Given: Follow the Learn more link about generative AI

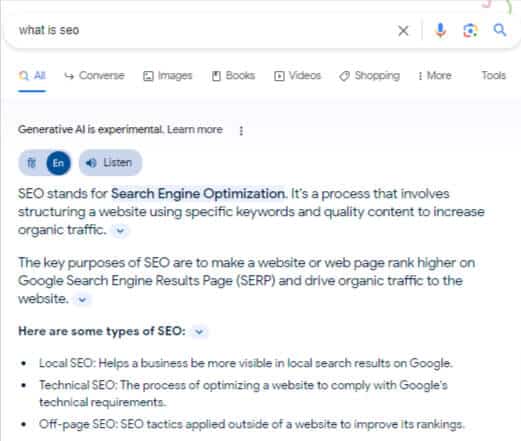Looking at the screenshot, I should pos(195,129).
